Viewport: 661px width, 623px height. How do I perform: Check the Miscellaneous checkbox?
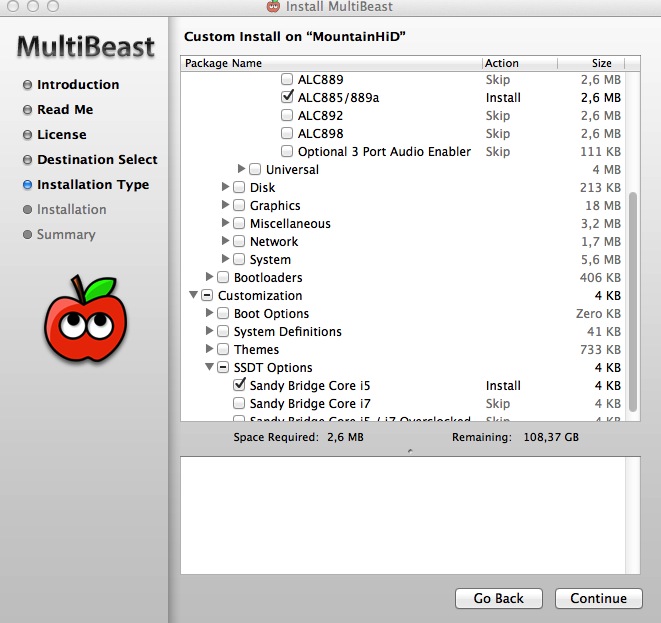pos(239,223)
